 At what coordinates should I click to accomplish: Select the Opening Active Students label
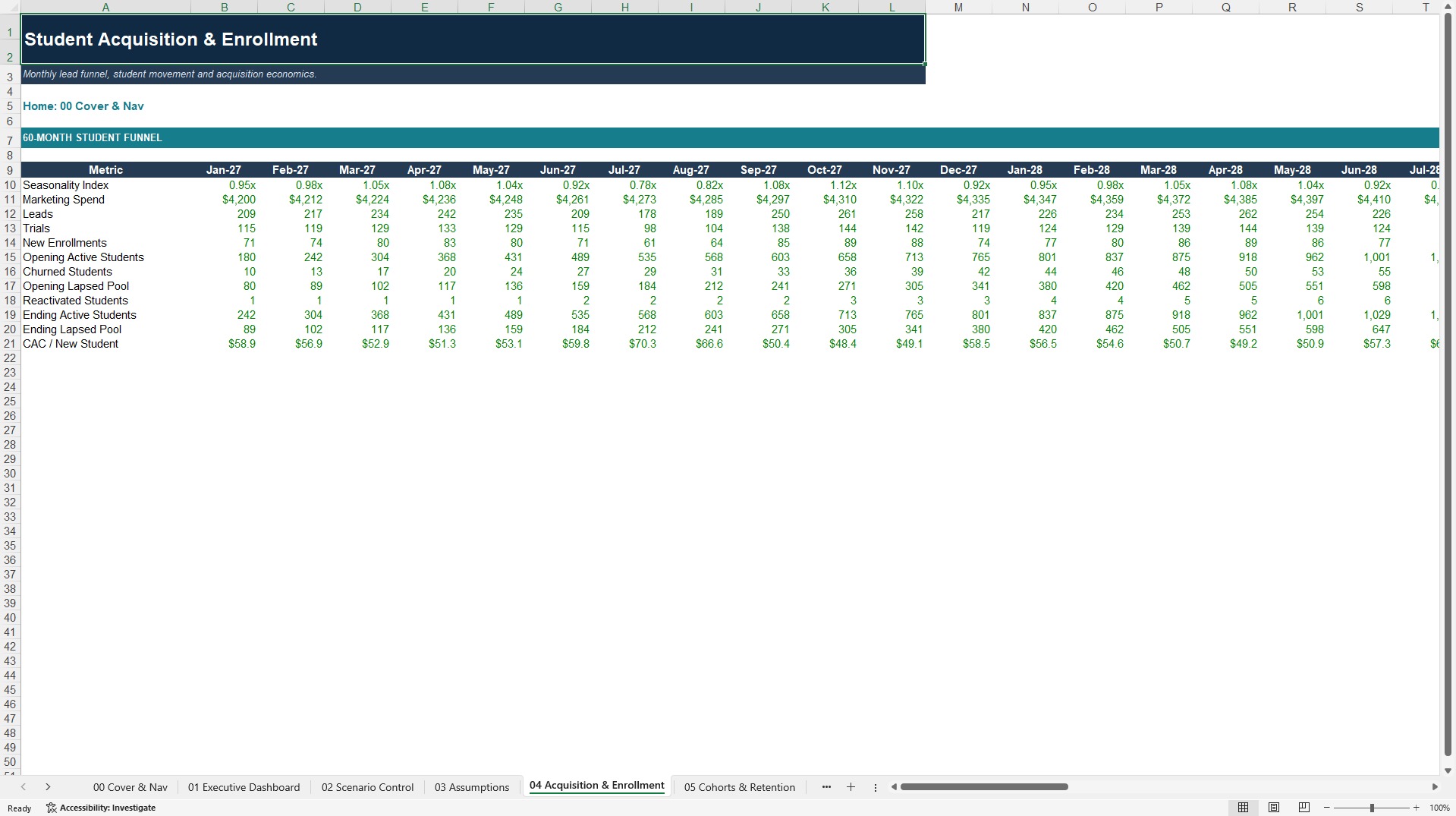tap(83, 257)
